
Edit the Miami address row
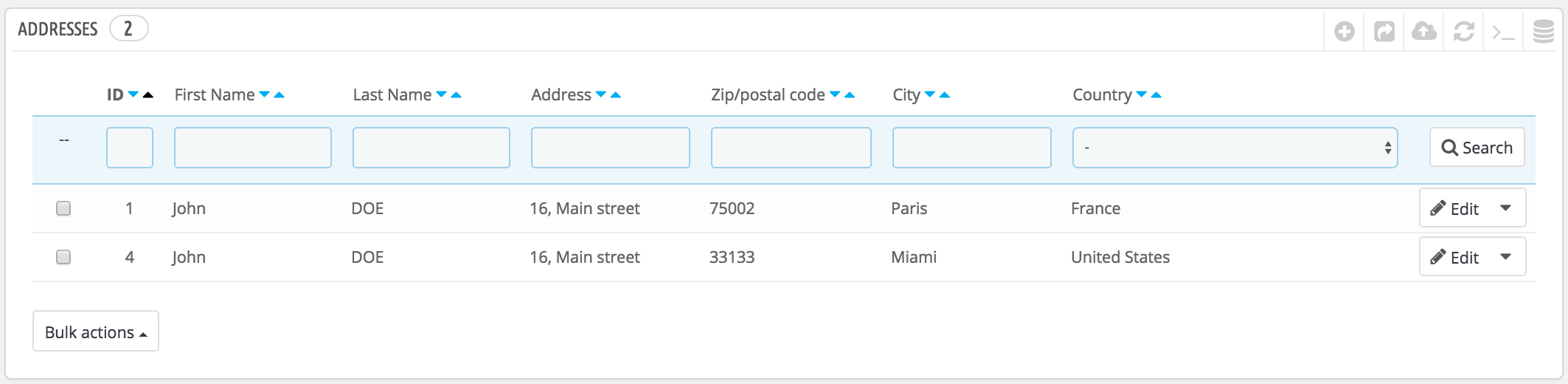tap(1454, 258)
